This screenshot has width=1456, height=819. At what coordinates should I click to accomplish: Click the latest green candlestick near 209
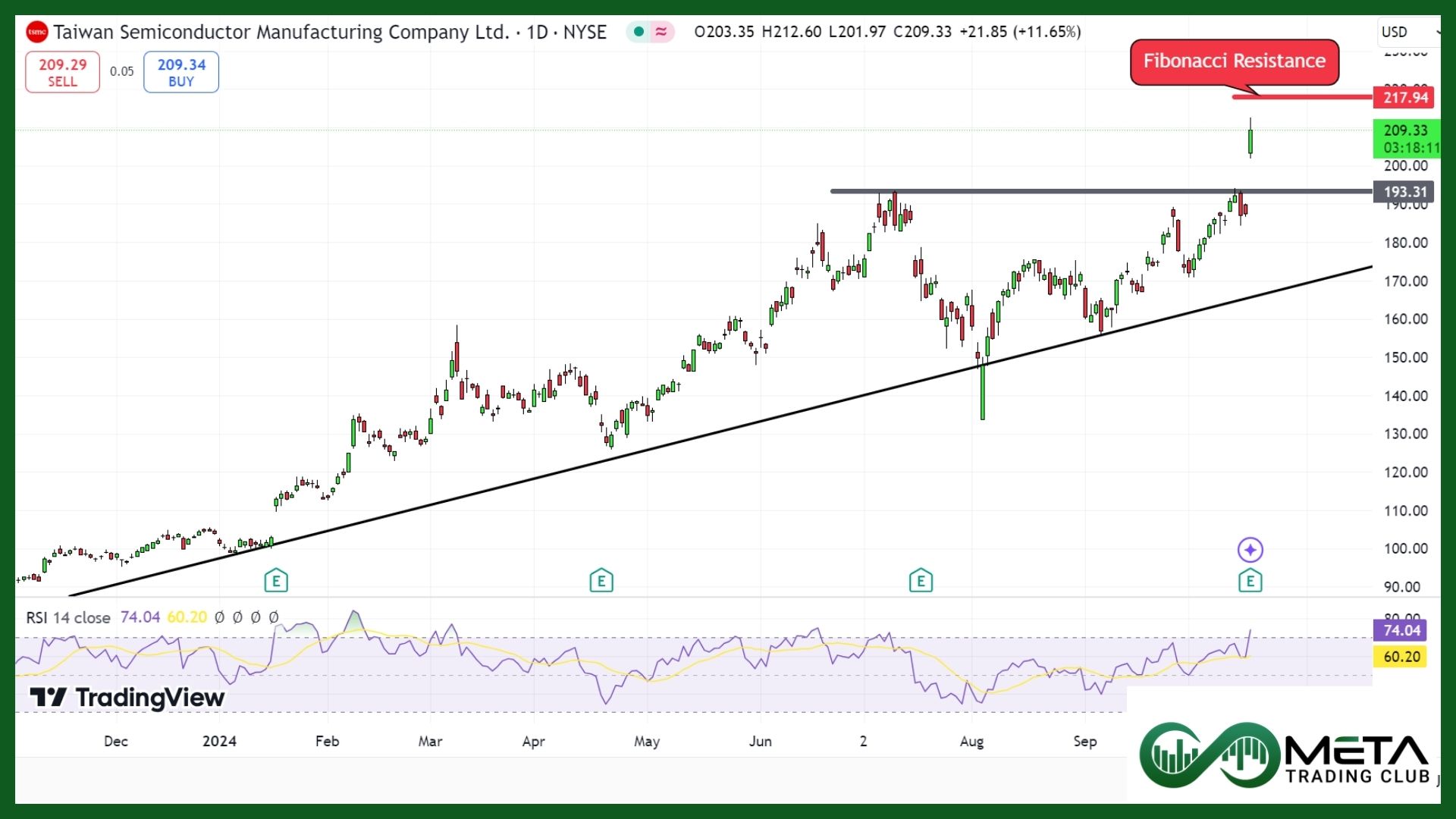point(1250,140)
